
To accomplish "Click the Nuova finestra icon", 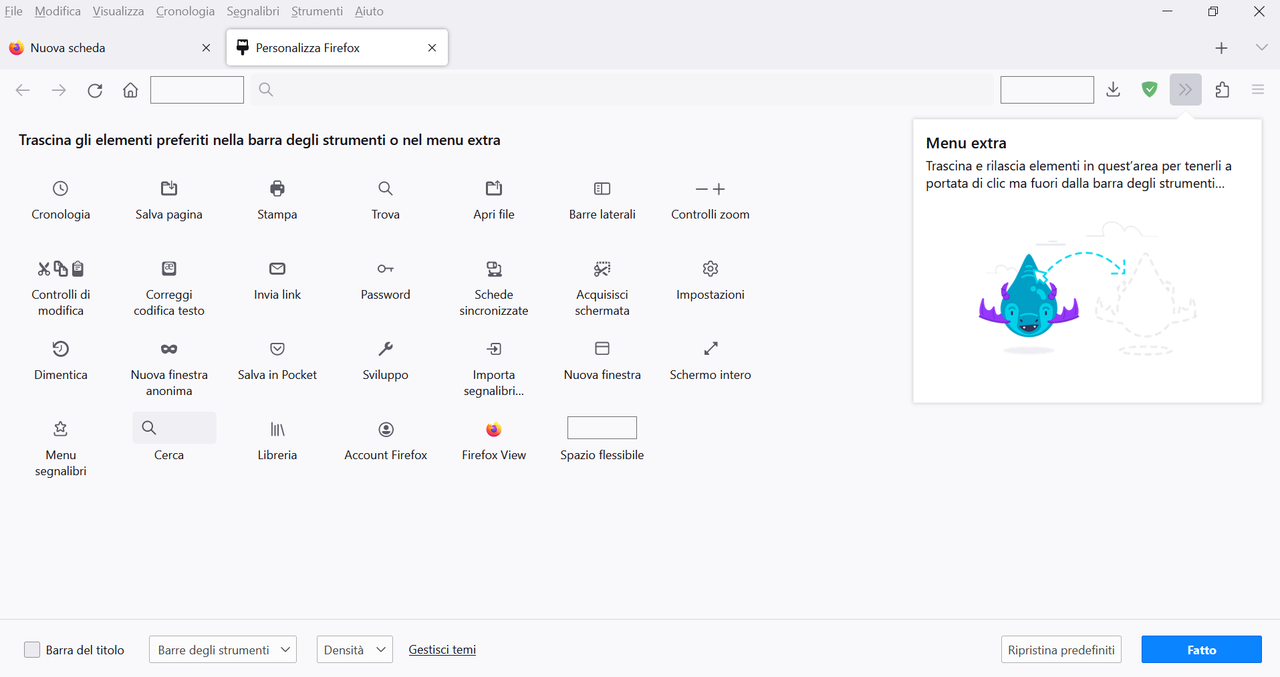I will (602, 348).
